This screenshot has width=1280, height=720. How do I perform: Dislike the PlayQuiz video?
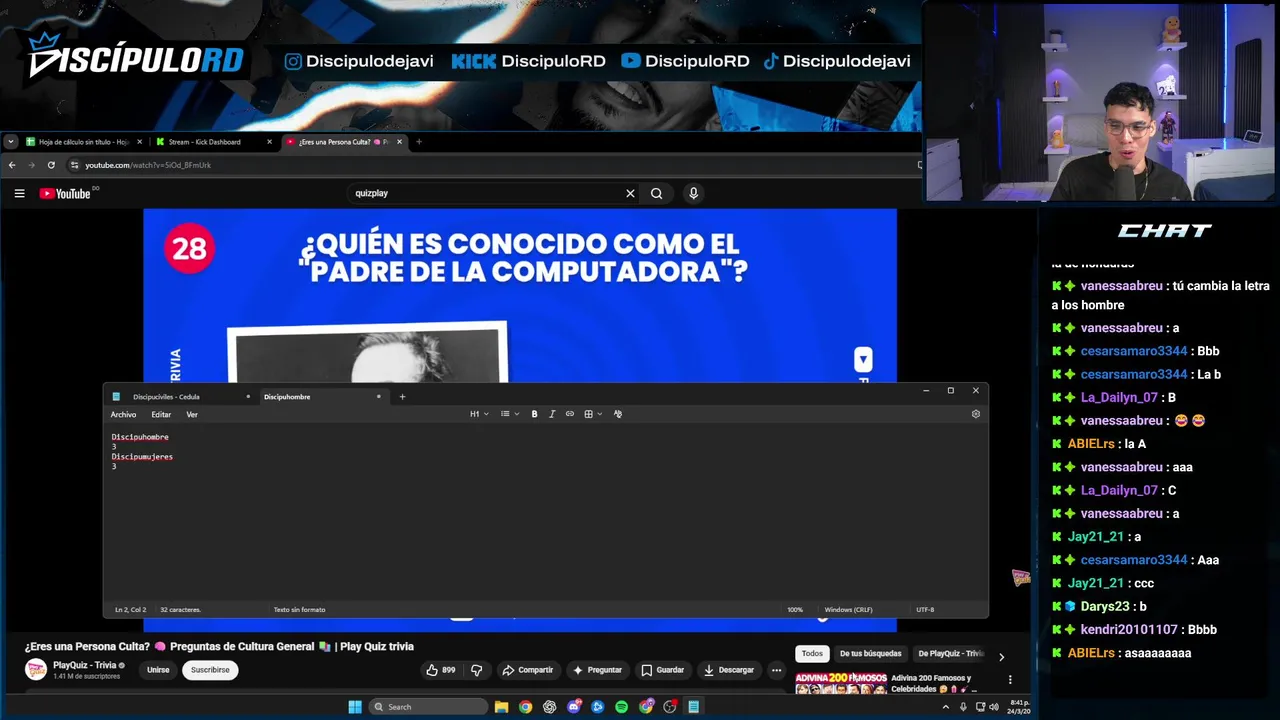(x=477, y=670)
